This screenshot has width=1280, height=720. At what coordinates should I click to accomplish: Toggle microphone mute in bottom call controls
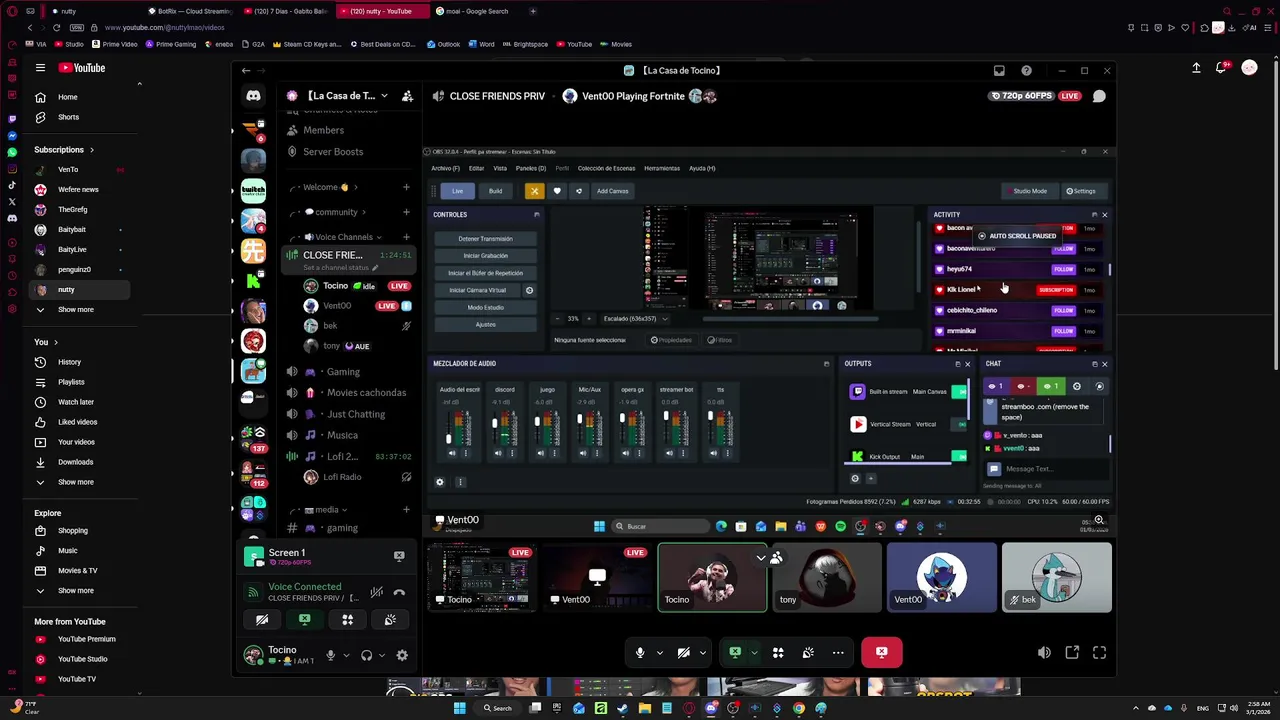[640, 653]
